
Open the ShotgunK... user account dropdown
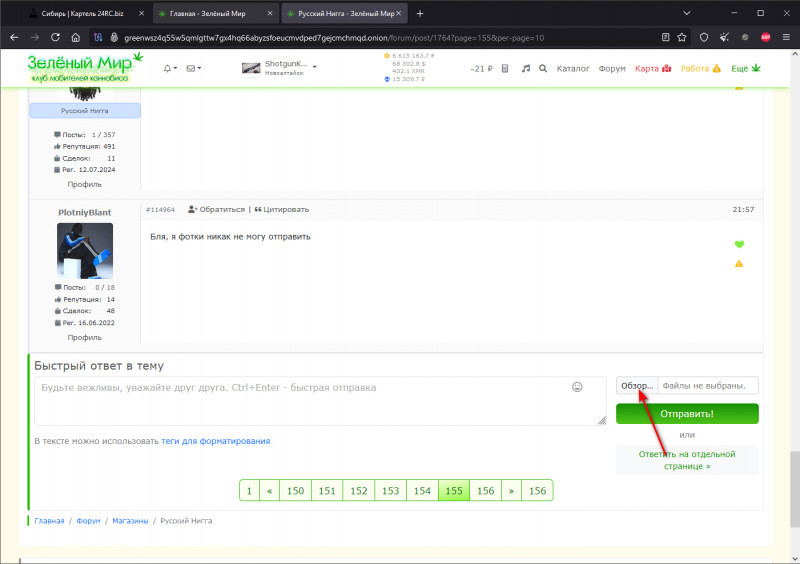(x=280, y=68)
